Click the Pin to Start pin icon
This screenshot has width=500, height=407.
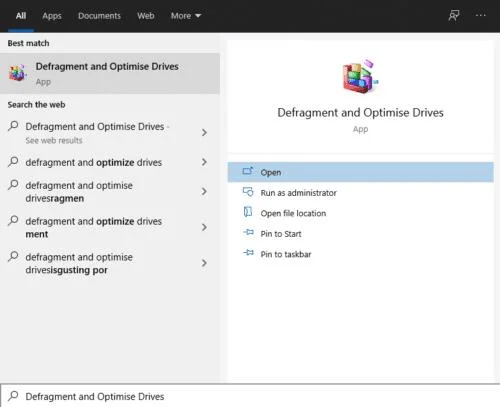(x=248, y=232)
